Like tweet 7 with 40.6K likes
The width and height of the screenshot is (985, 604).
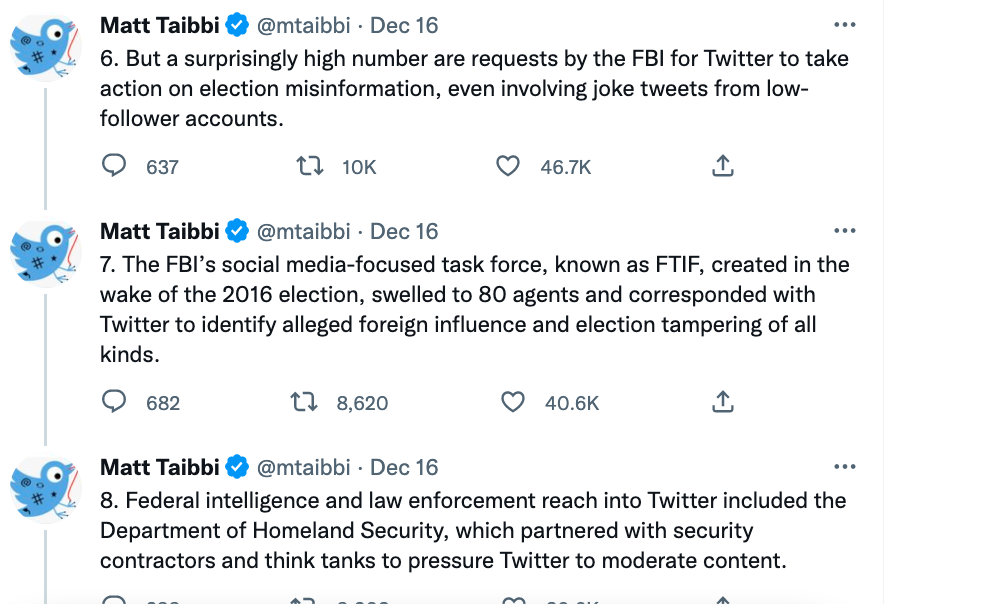pyautogui.click(x=513, y=402)
